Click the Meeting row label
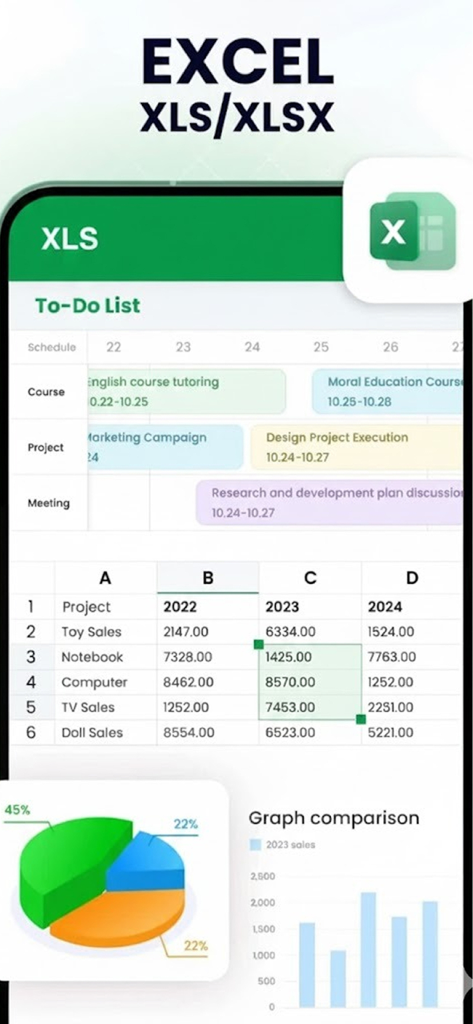The width and height of the screenshot is (473, 1024). tap(49, 503)
